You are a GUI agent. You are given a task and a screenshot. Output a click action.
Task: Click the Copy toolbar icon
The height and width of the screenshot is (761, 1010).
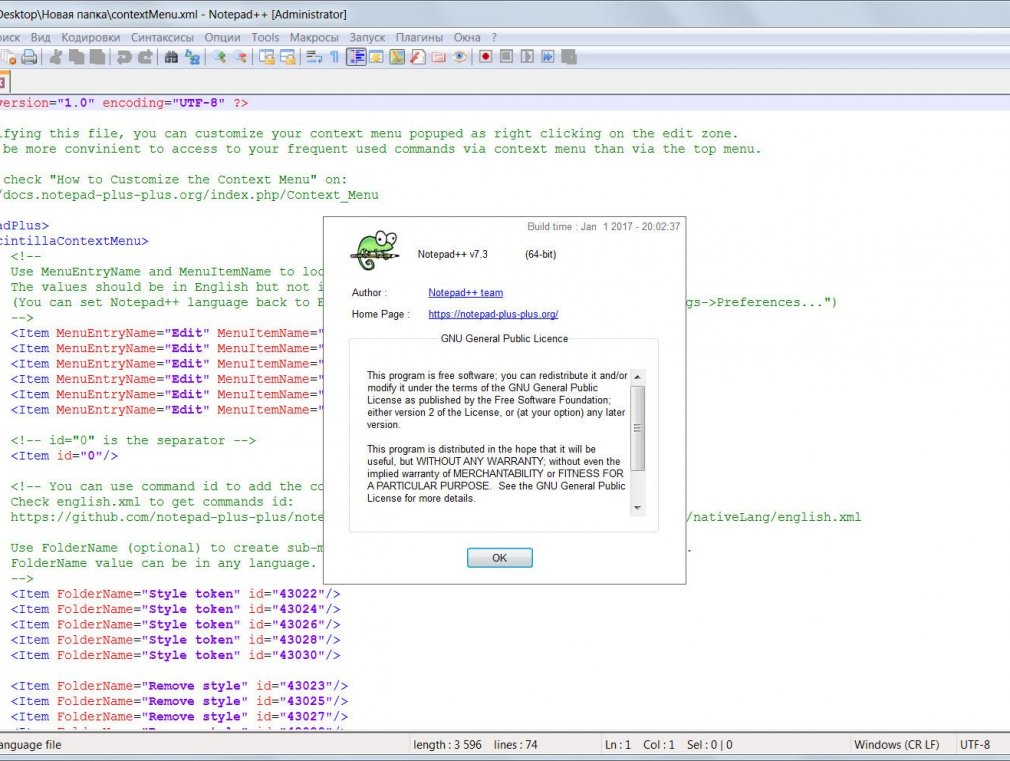point(77,57)
